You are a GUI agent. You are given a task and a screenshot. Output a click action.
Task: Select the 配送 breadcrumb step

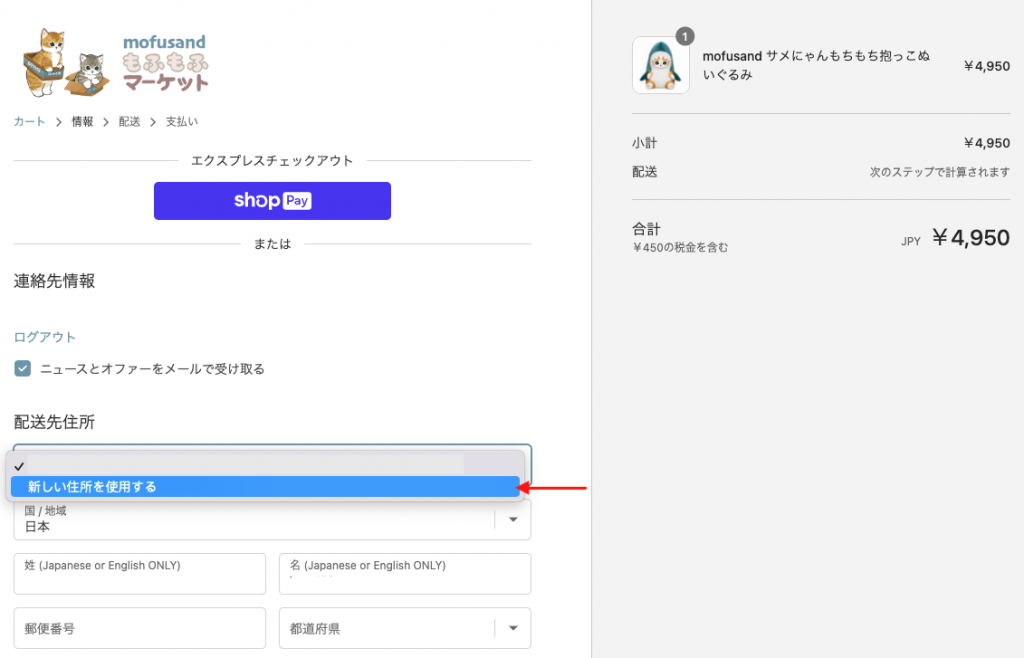tap(129, 122)
